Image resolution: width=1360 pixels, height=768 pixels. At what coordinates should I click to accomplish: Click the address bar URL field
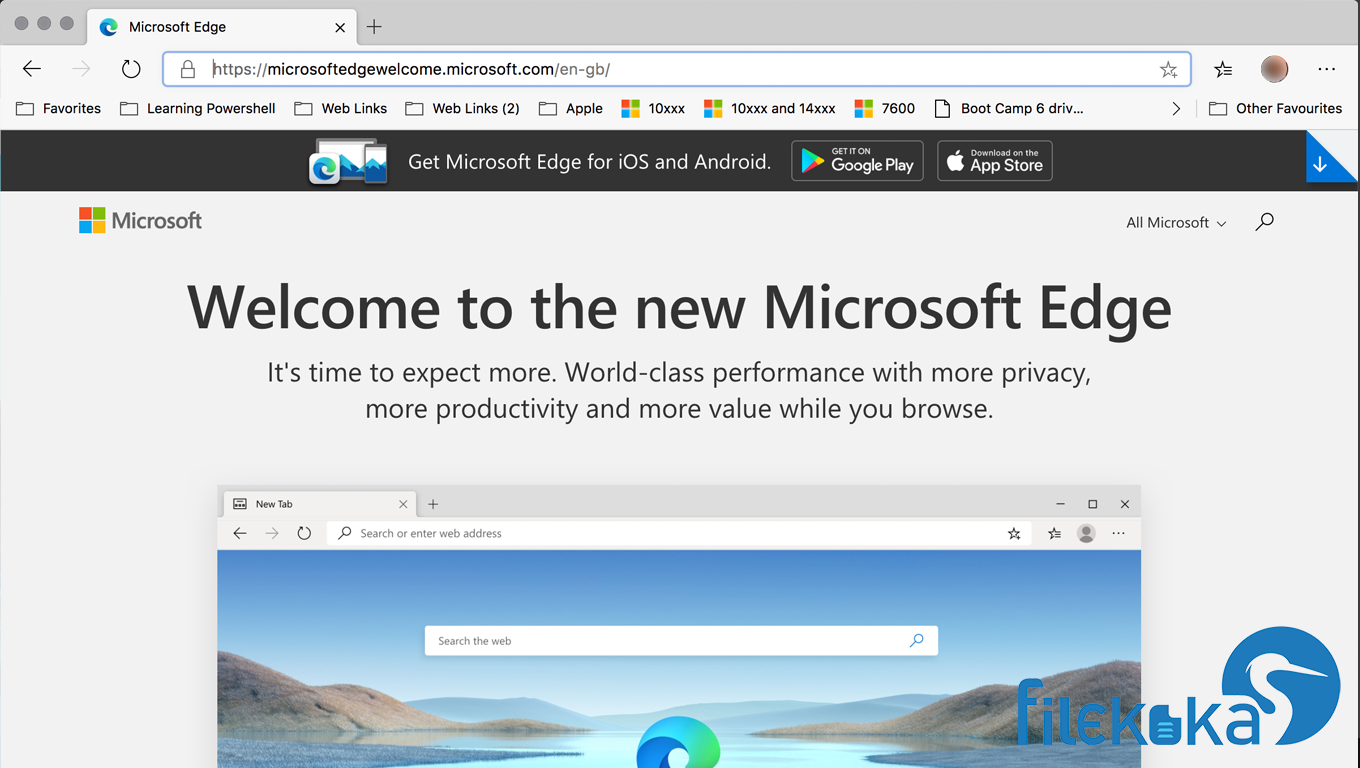pos(676,69)
